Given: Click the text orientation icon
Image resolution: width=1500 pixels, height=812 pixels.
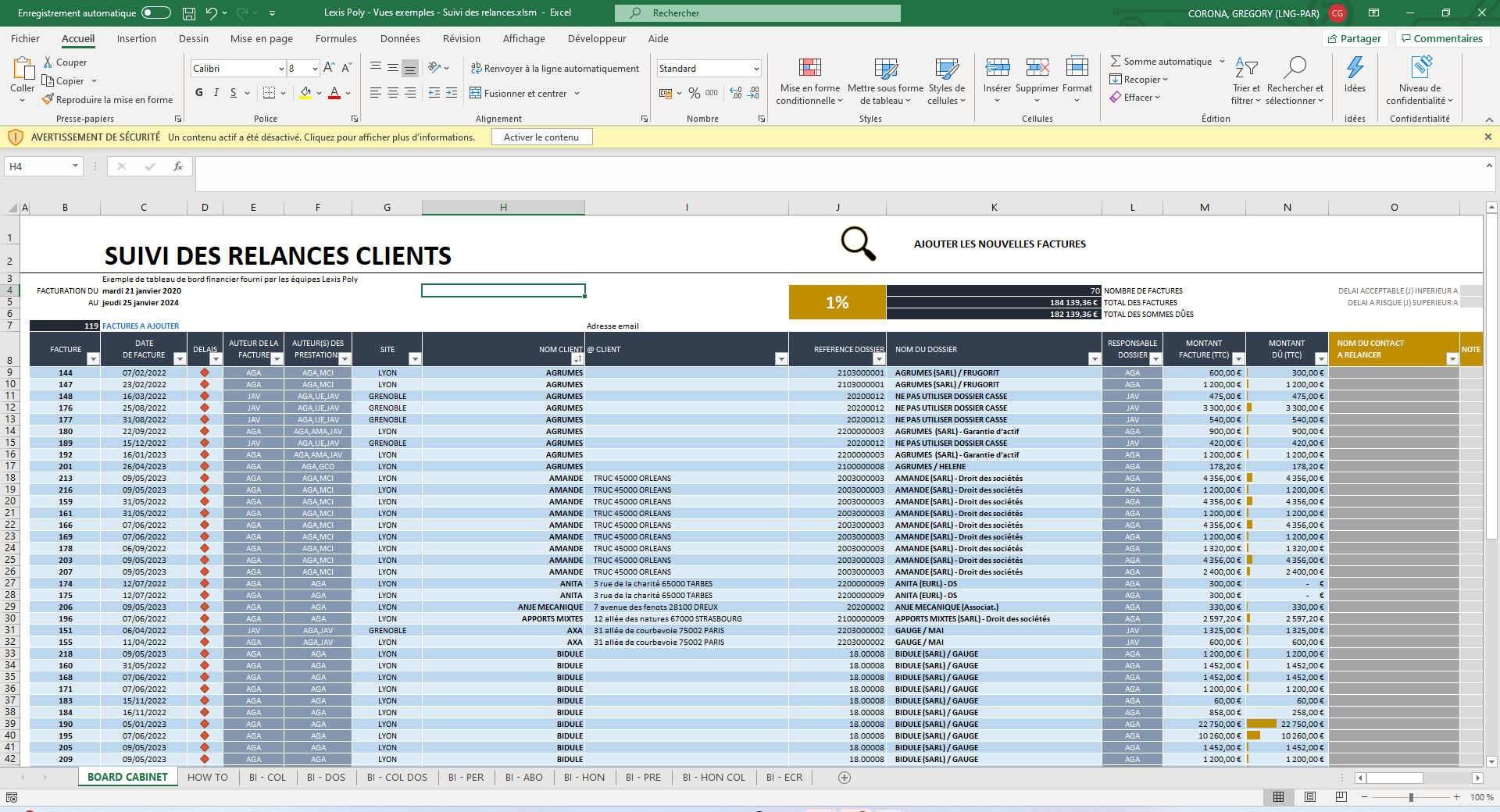Looking at the screenshot, I should [435, 68].
